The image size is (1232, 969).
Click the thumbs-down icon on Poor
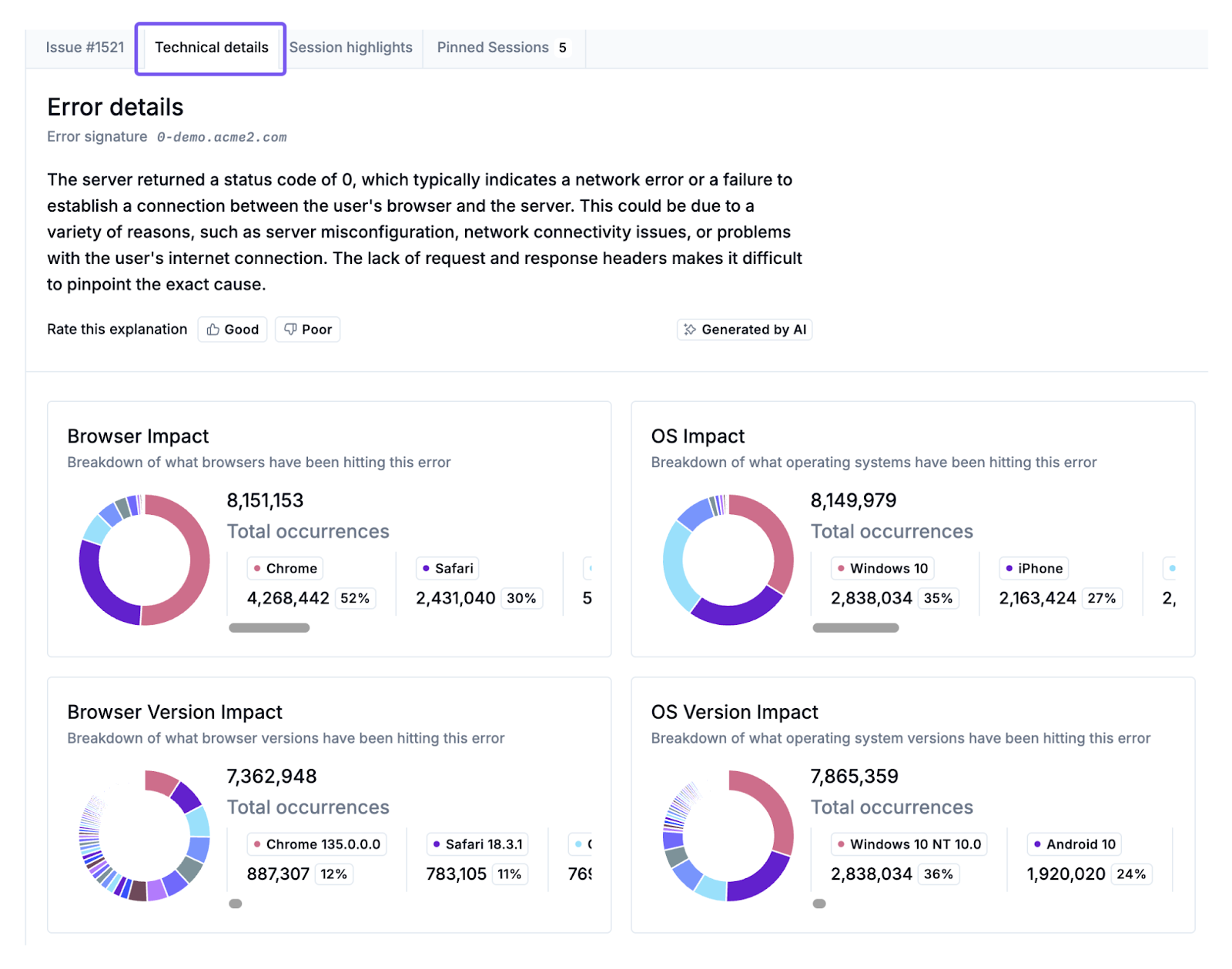(290, 329)
